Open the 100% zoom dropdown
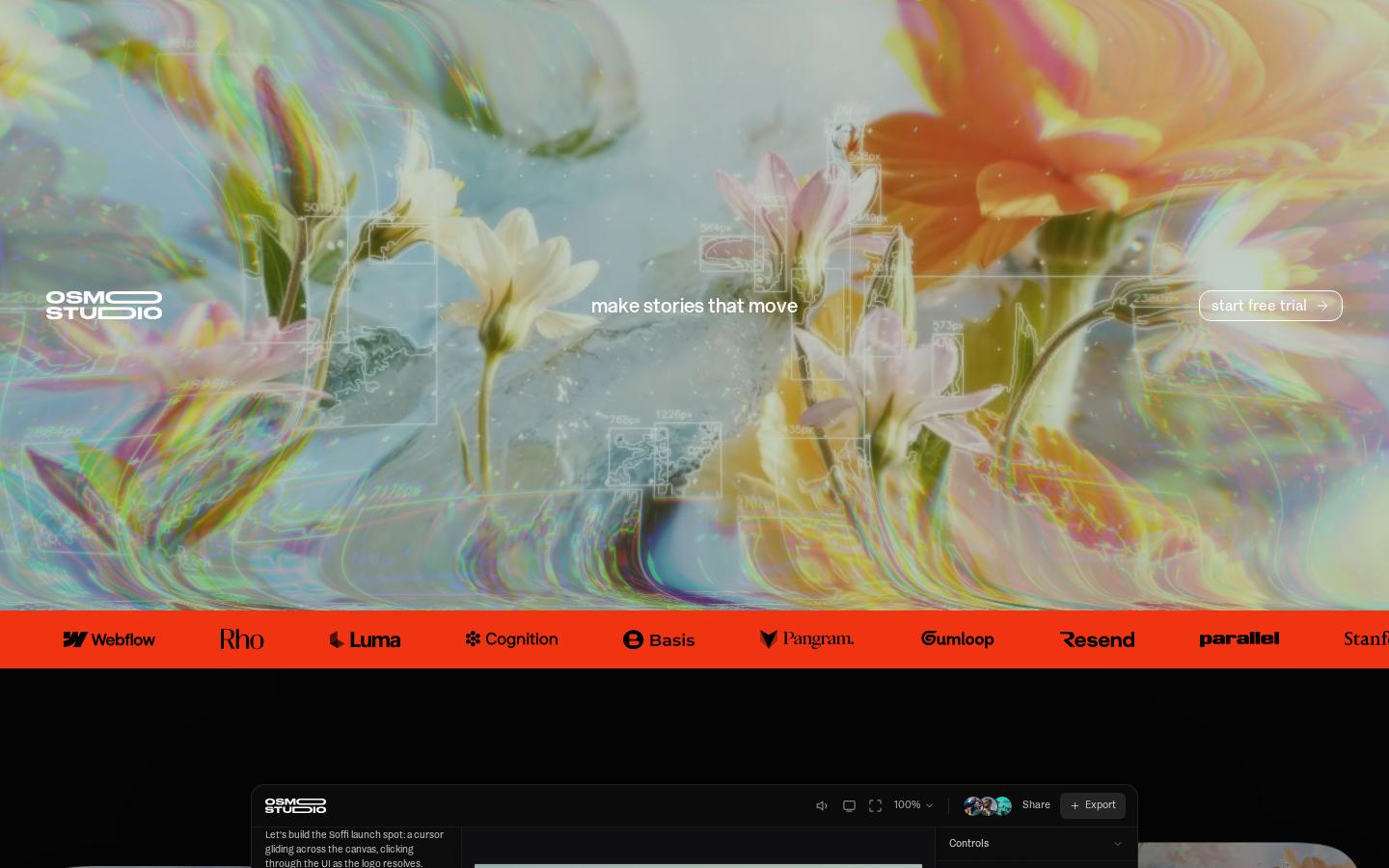Image resolution: width=1389 pixels, height=868 pixels. point(912,805)
